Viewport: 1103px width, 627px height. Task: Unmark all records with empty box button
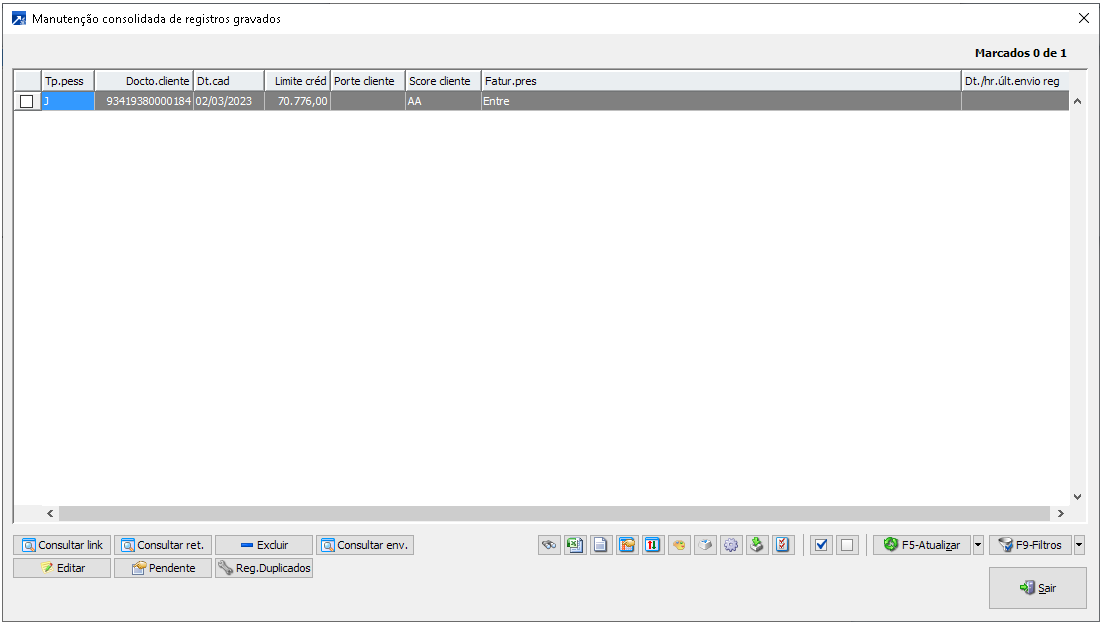click(x=847, y=545)
